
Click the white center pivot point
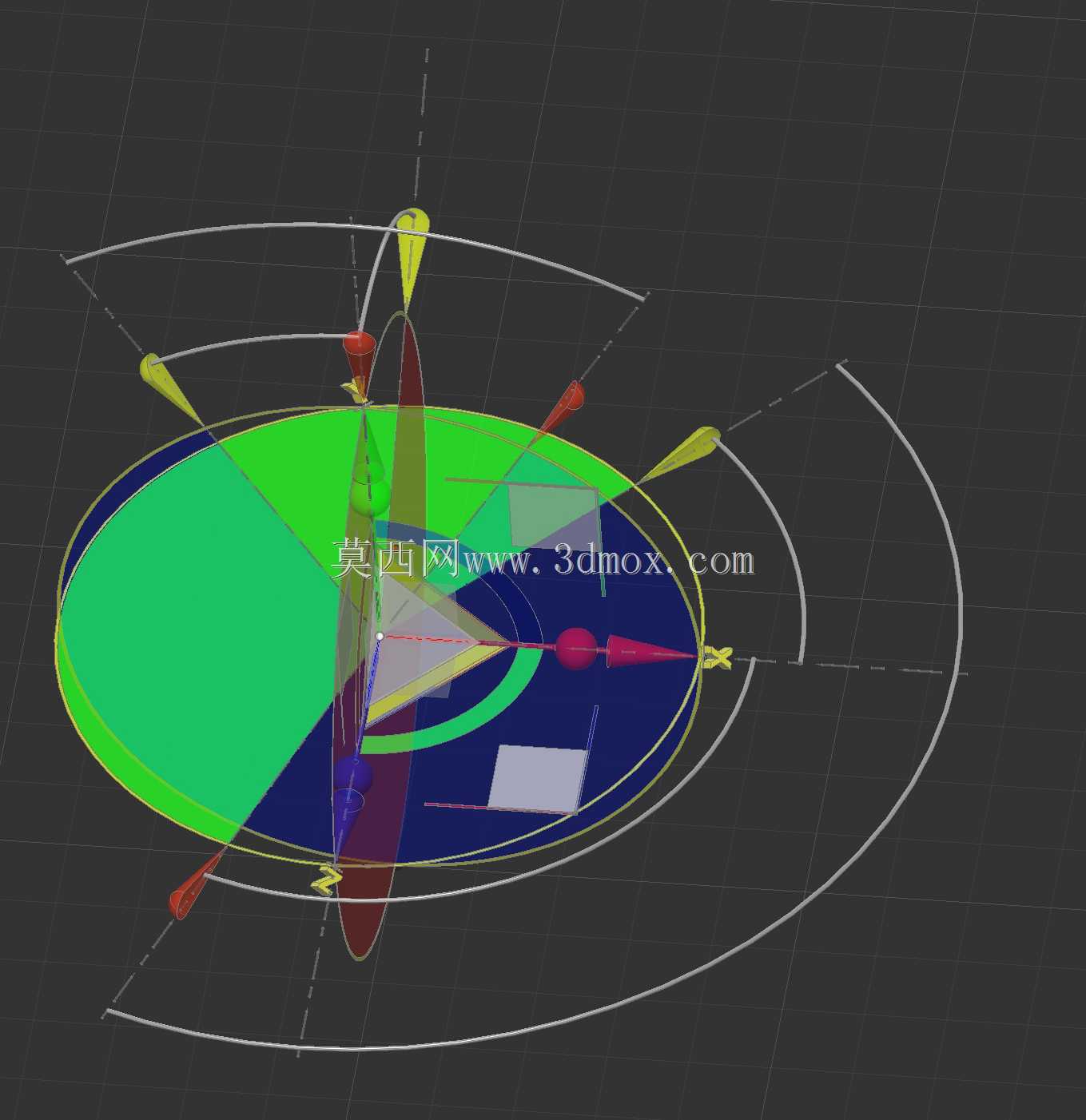click(x=380, y=637)
